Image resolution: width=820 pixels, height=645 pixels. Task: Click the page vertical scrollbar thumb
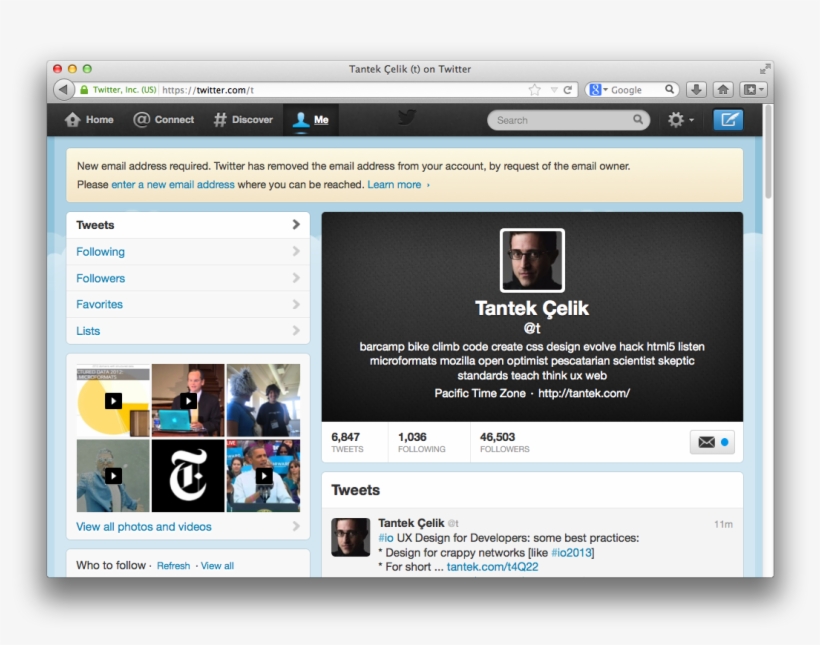click(x=768, y=152)
